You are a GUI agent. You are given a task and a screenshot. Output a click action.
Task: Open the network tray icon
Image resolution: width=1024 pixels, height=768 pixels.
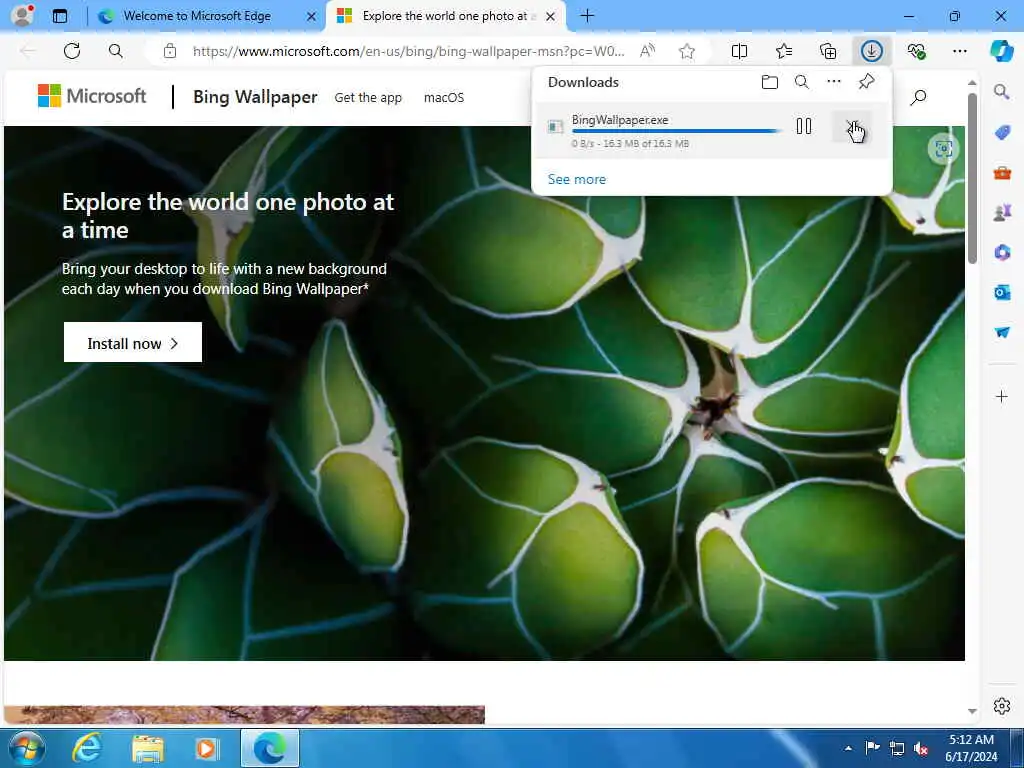pos(897,748)
